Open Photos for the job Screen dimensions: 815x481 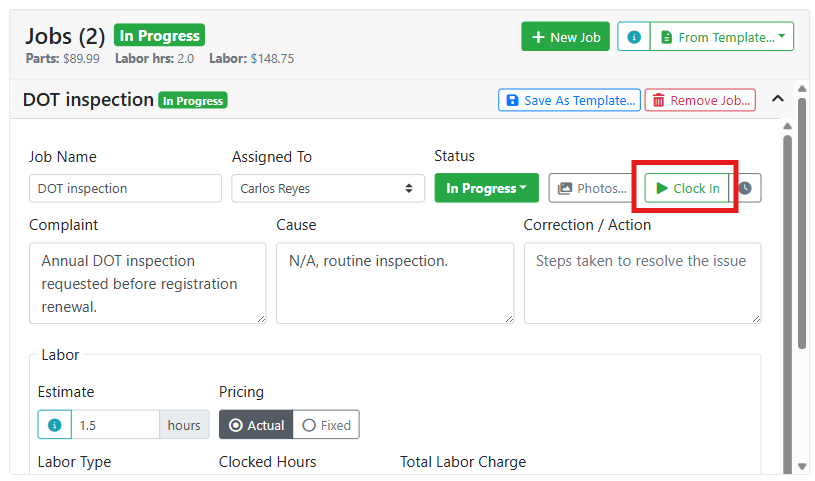[x=592, y=188]
